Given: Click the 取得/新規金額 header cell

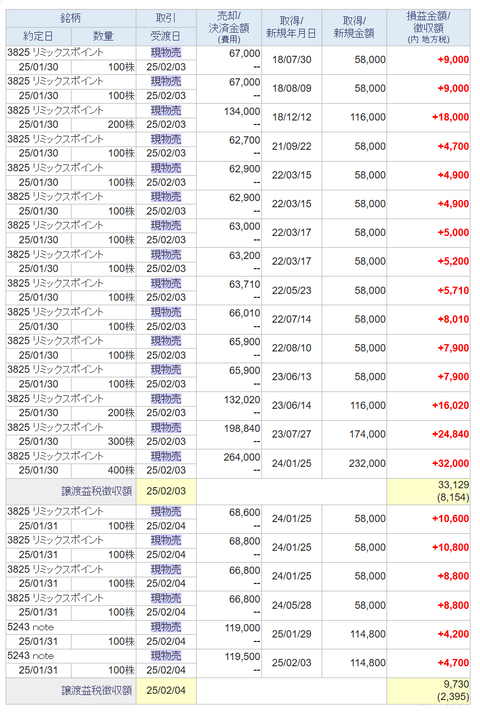Looking at the screenshot, I should [354, 27].
